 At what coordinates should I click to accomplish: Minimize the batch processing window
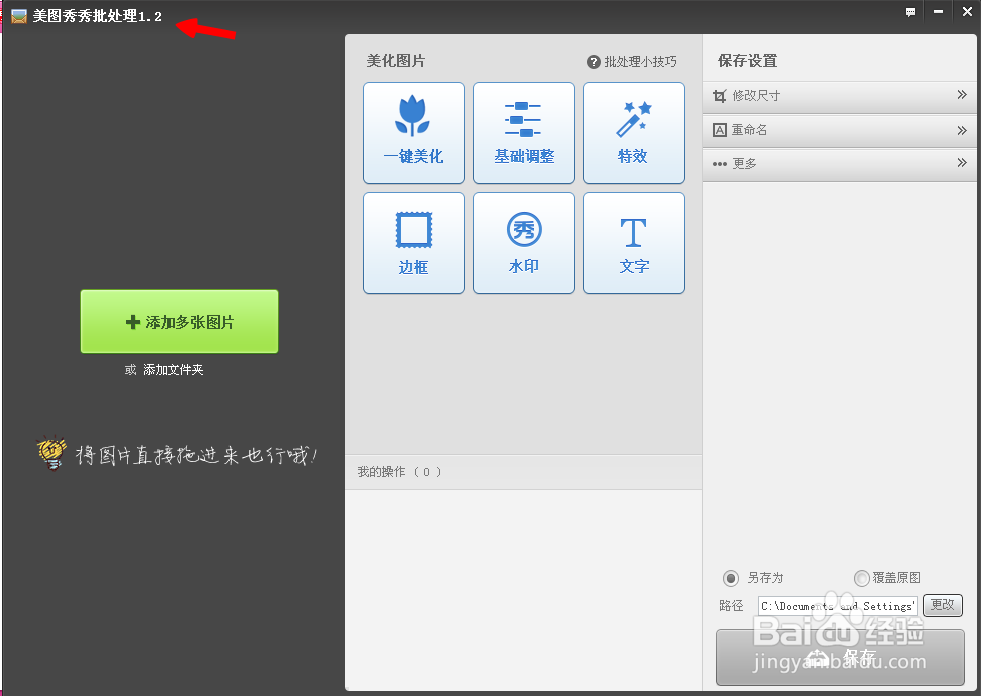point(938,12)
